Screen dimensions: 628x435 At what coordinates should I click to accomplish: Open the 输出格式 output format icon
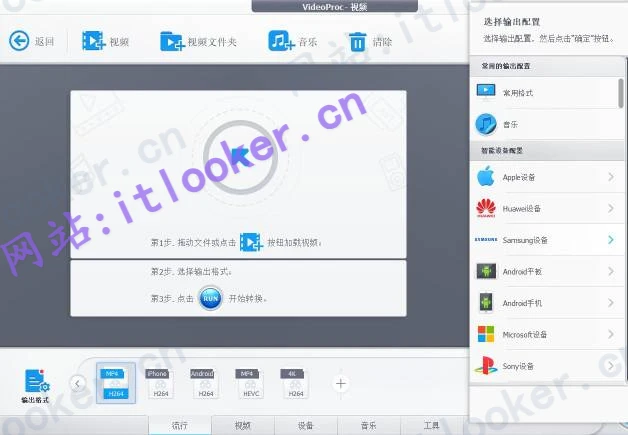pos(36,381)
